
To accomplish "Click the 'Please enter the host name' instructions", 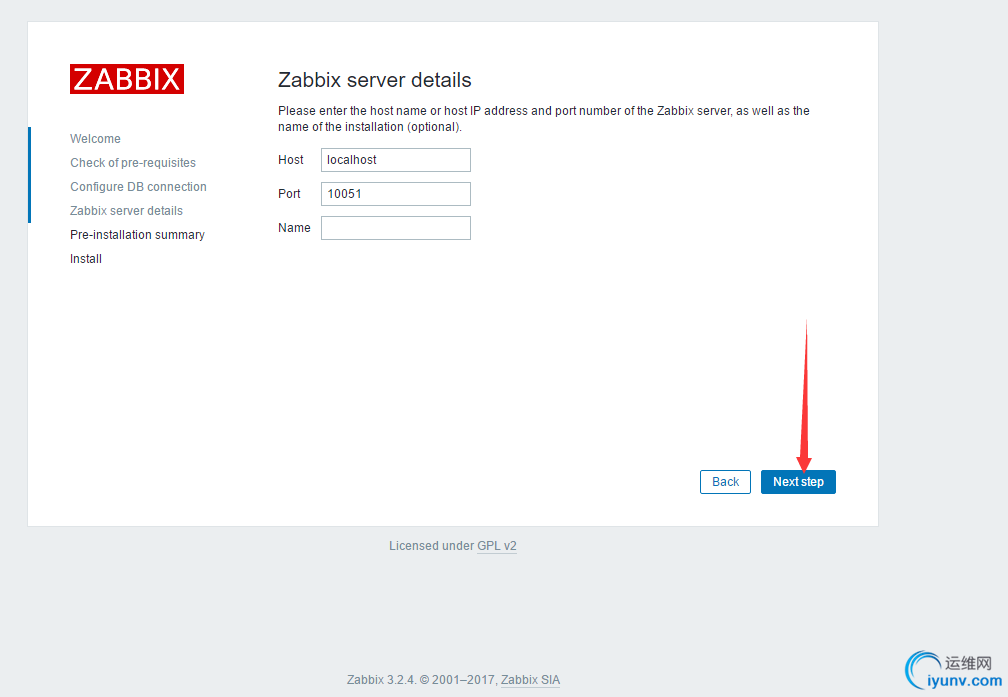I will (x=544, y=119).
